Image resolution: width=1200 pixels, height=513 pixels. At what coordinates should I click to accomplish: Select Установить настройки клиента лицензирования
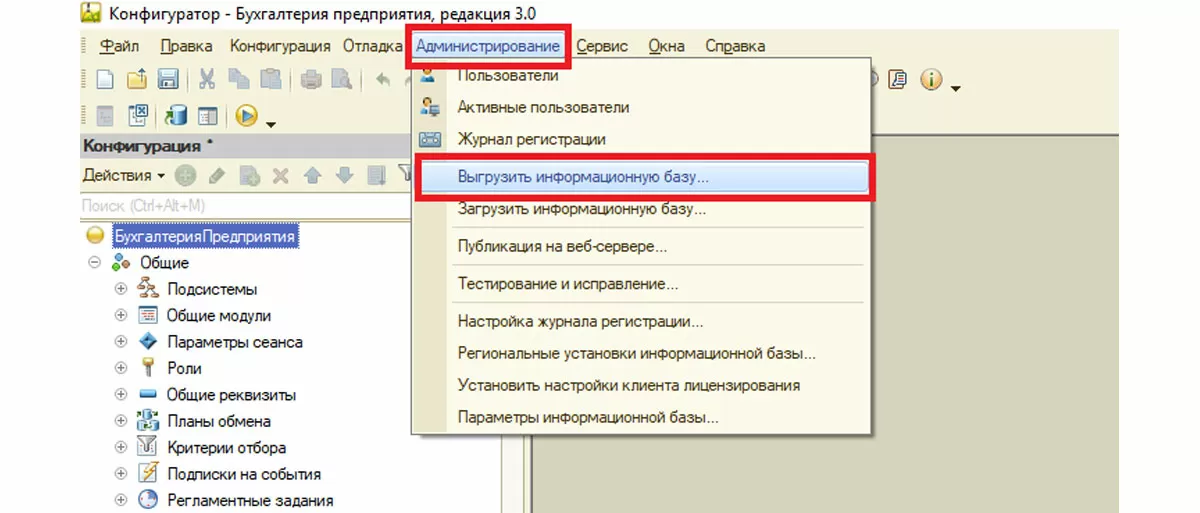coord(641,385)
